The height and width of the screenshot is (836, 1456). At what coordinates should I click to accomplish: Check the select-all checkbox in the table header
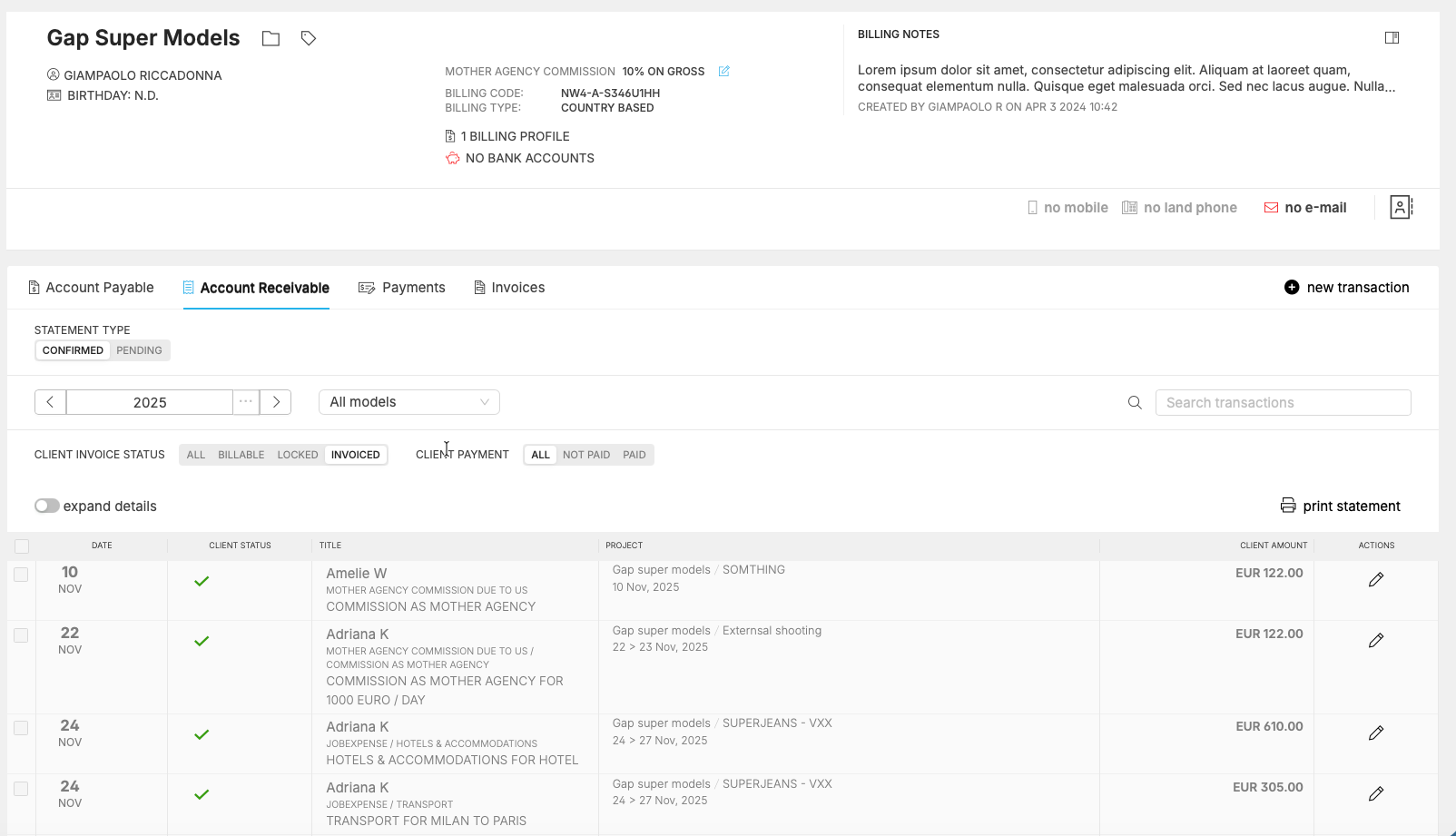coord(20,546)
